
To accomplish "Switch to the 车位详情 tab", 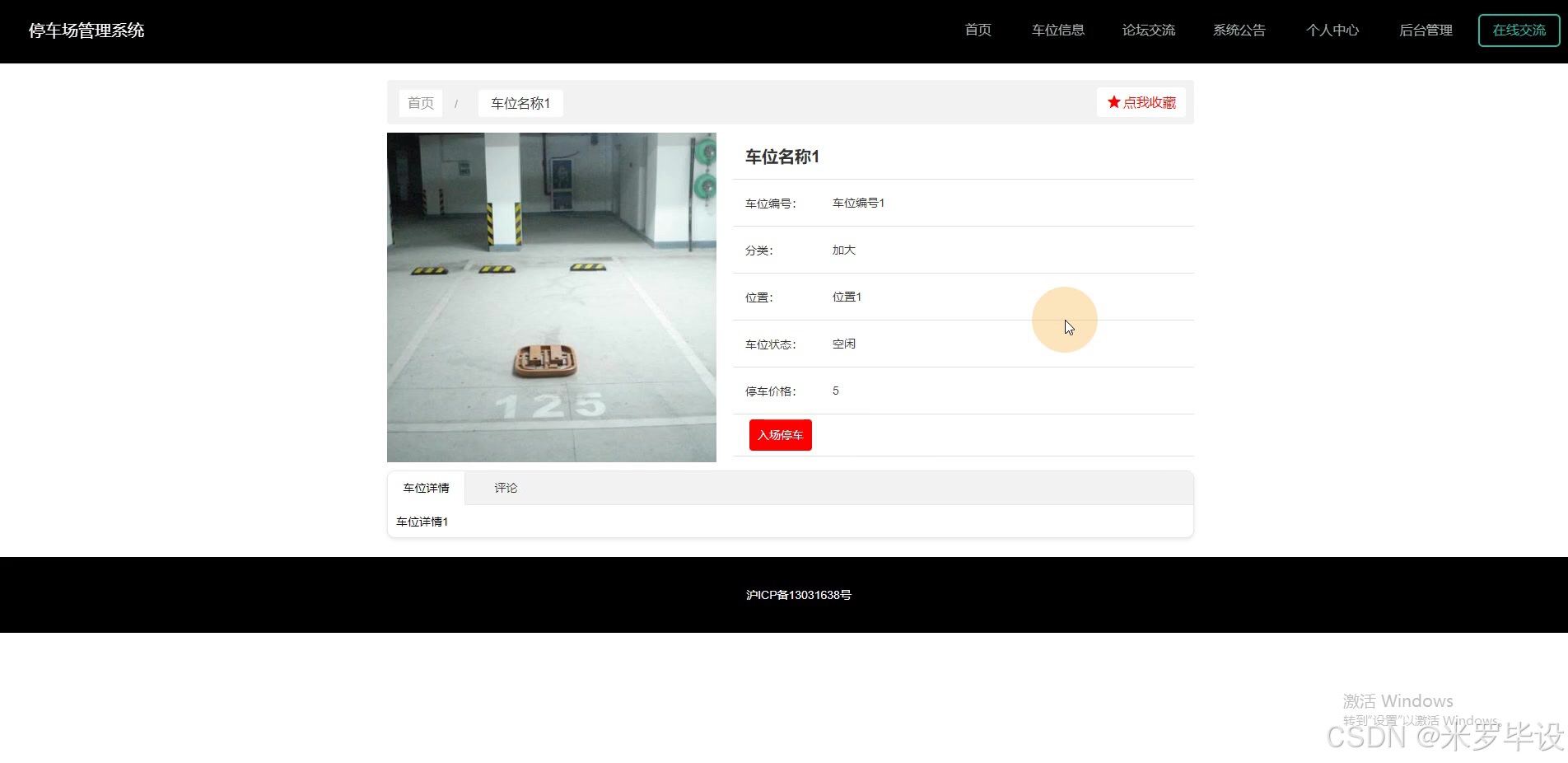I will coord(426,488).
